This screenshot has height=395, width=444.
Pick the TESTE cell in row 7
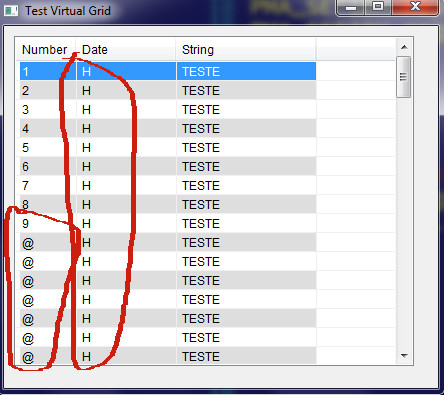pyautogui.click(x=246, y=185)
